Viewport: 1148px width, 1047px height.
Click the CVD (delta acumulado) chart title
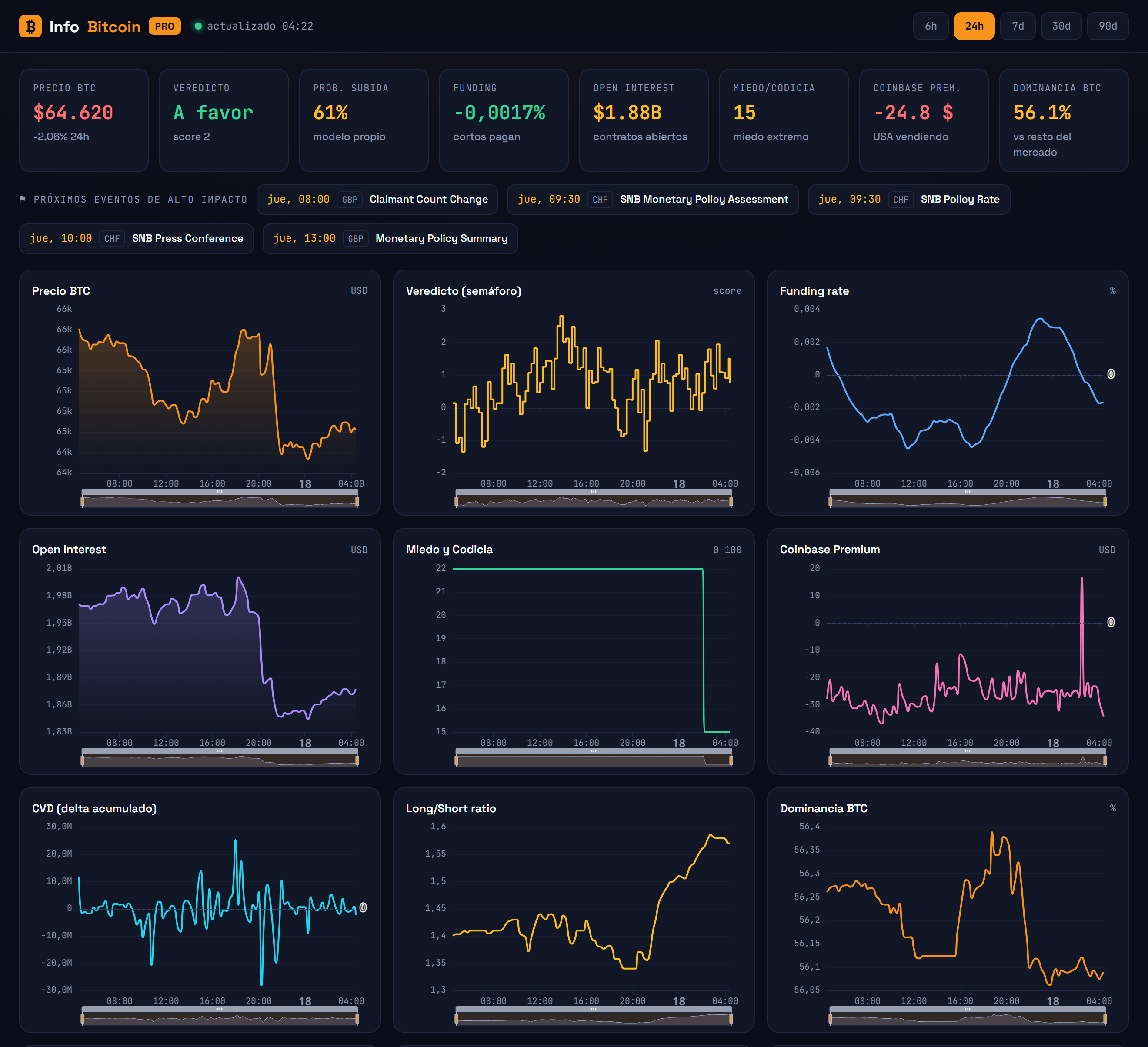[94, 808]
